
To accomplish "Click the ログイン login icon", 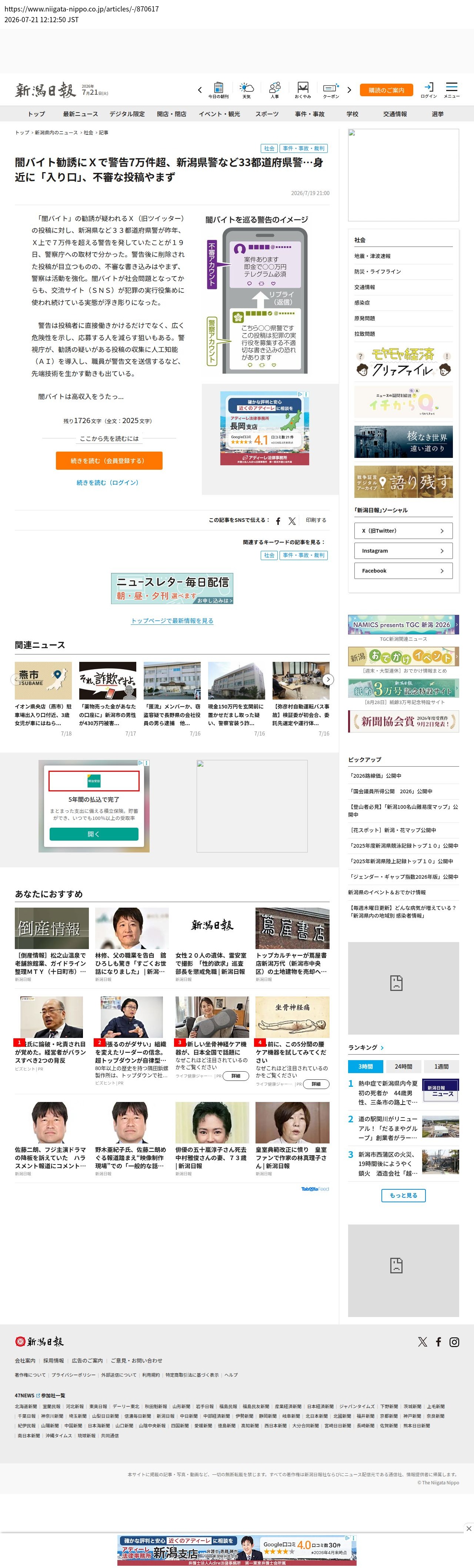I will coord(429,90).
